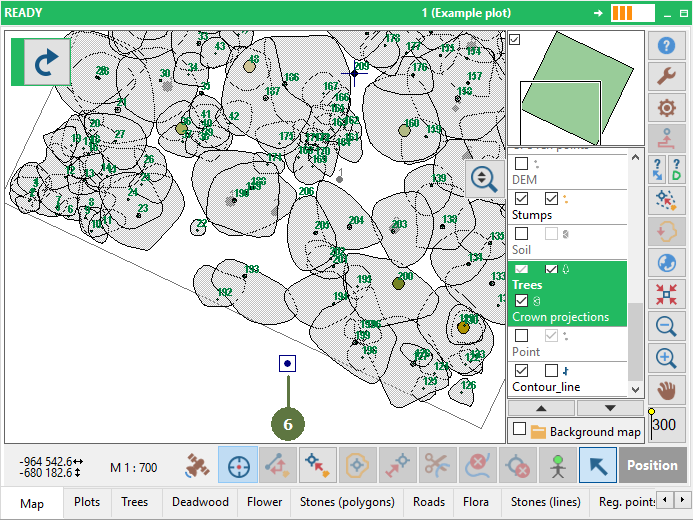Viewport: 693px width, 520px height.
Task: Zoom in using the plus magnifier
Action: (666, 357)
